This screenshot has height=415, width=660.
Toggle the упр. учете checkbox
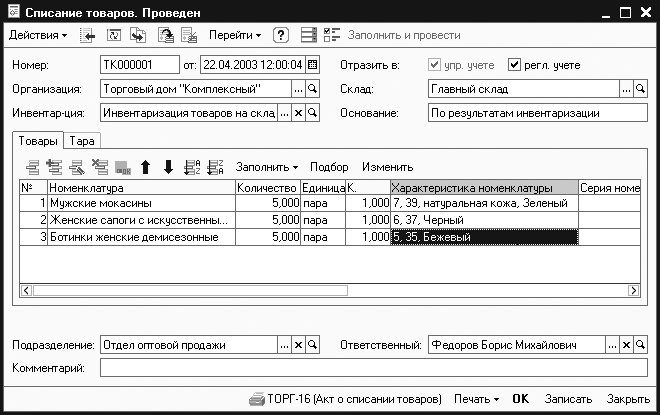(434, 66)
